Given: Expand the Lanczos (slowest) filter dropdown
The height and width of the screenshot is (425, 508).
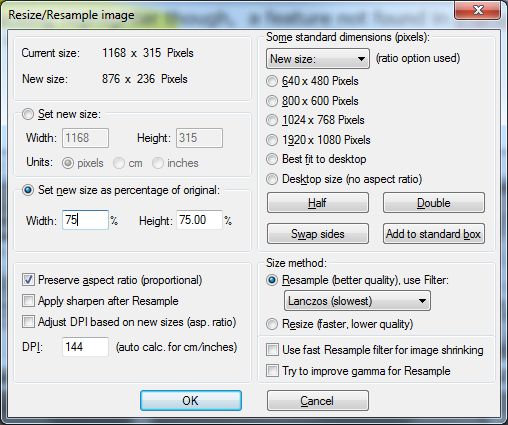Looking at the screenshot, I should [x=357, y=301].
